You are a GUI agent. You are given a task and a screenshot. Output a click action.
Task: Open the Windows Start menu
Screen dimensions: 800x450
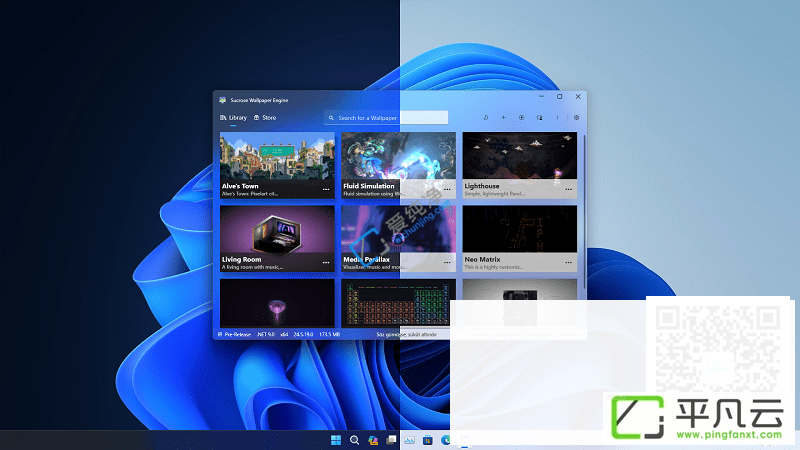[x=336, y=440]
